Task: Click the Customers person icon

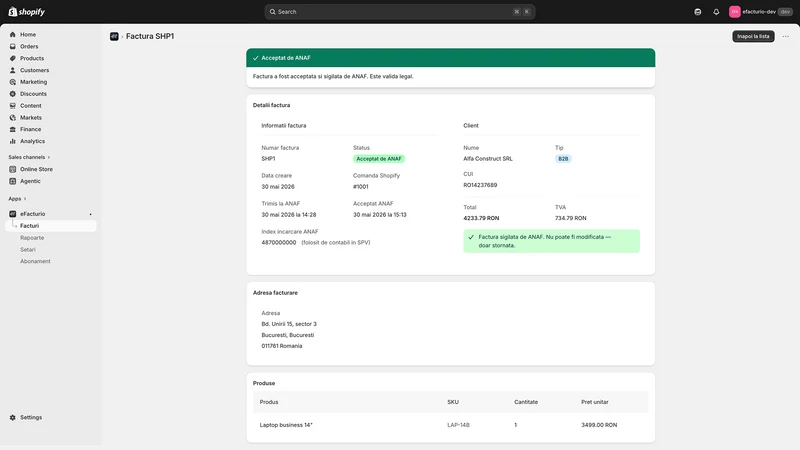Action: click(13, 70)
